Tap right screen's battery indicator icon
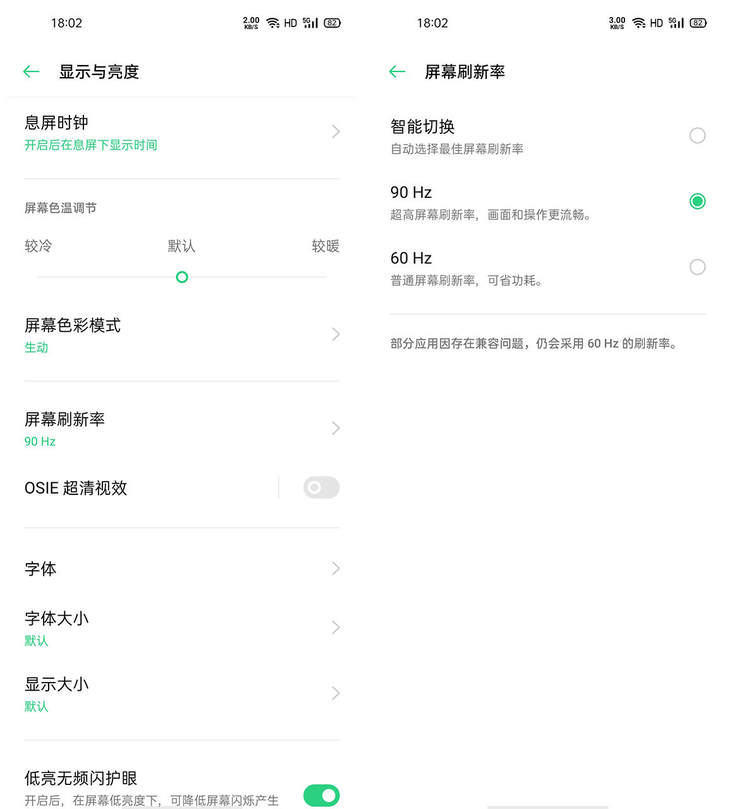Screen dimensions: 730x809 click(698, 22)
